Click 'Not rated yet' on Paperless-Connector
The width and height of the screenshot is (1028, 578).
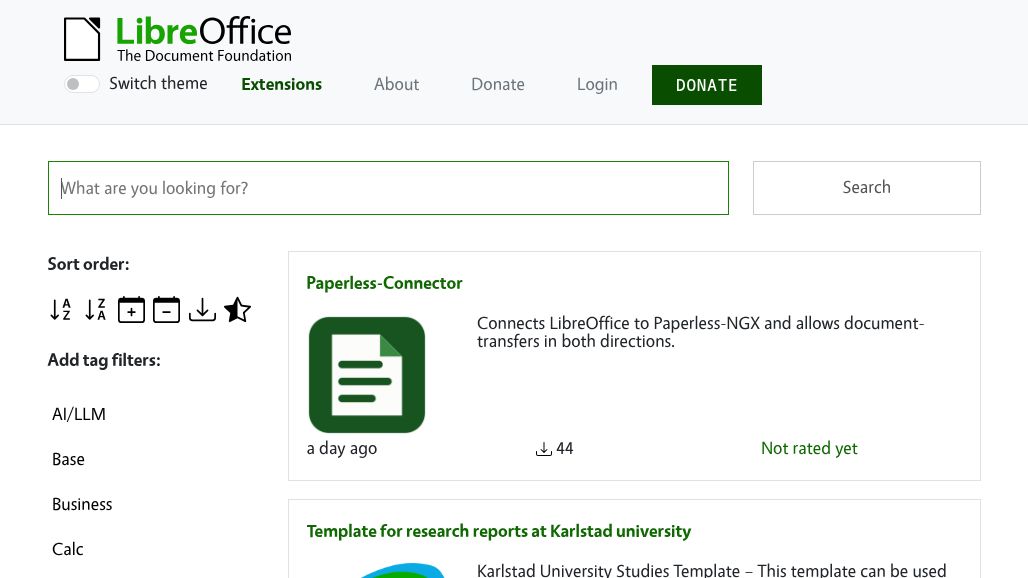point(809,448)
